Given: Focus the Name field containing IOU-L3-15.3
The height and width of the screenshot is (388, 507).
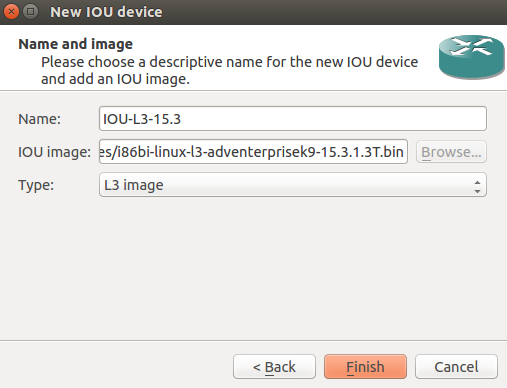Looking at the screenshot, I should pyautogui.click(x=293, y=119).
